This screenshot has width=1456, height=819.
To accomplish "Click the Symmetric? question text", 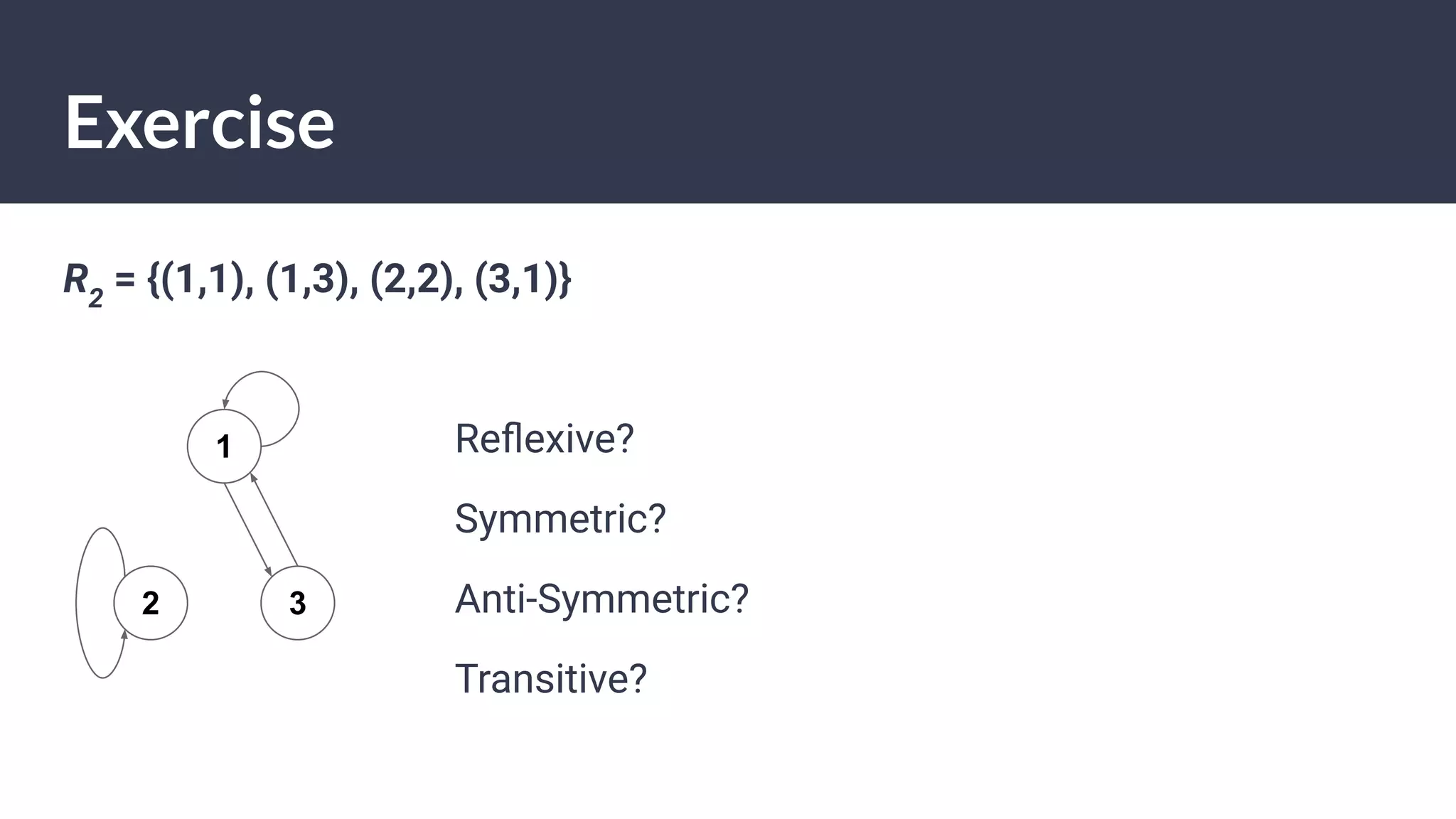I will (x=560, y=518).
